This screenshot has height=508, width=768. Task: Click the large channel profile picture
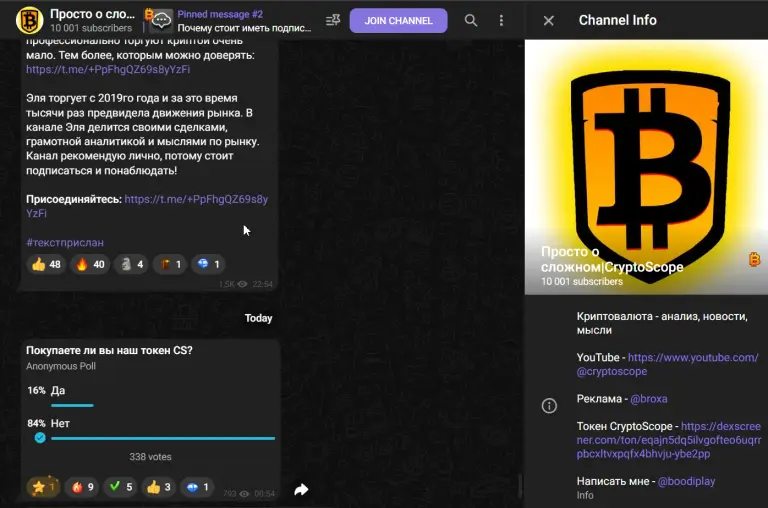click(x=646, y=167)
